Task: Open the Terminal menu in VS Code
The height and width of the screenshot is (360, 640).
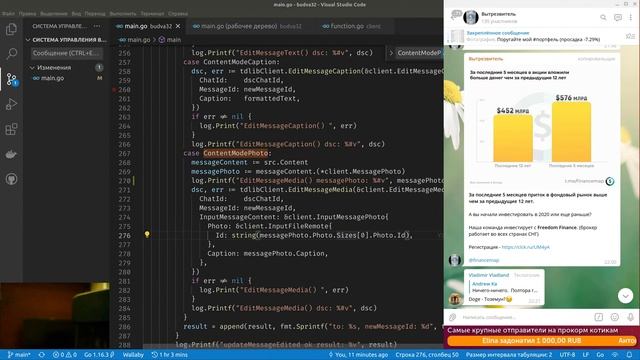Action: (152, 13)
